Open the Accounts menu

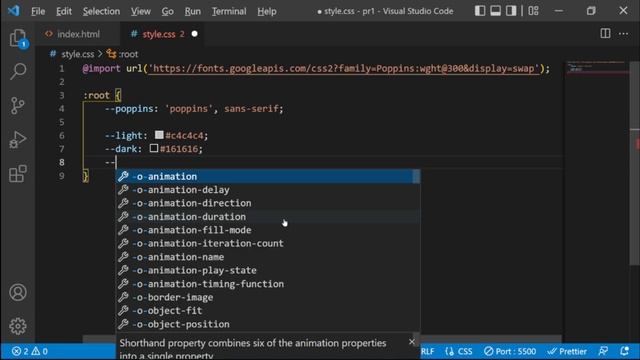(x=18, y=292)
